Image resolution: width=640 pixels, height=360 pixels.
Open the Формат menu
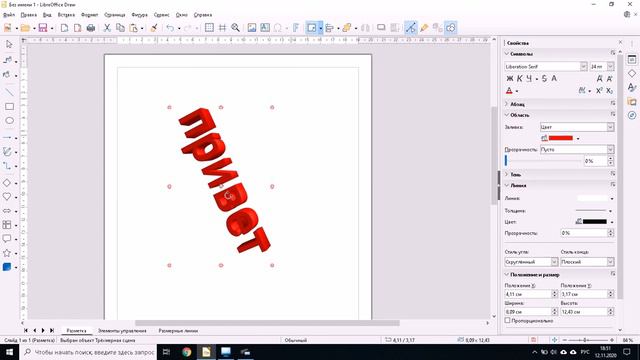tap(89, 15)
